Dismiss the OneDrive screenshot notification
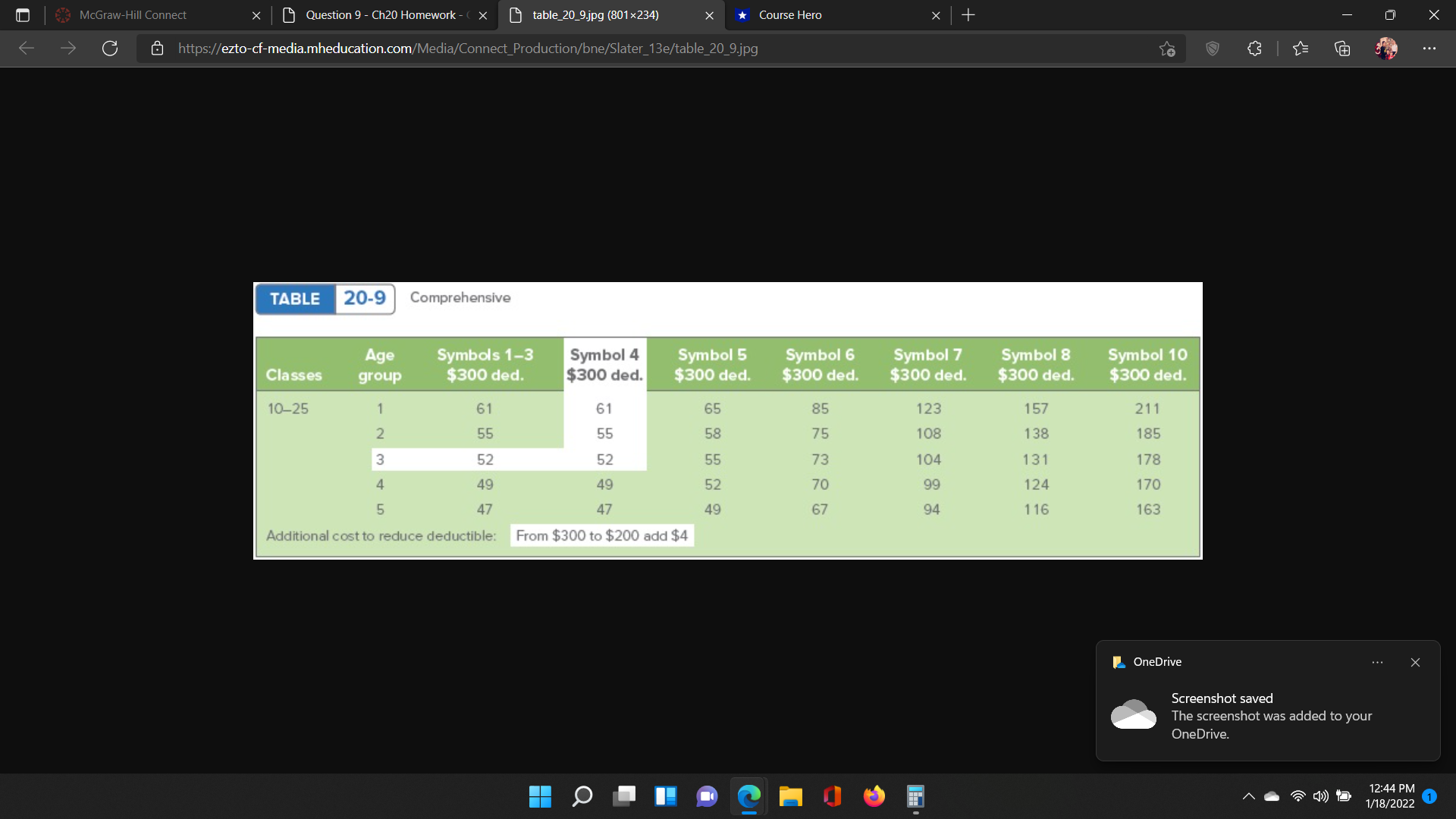 pyautogui.click(x=1415, y=662)
